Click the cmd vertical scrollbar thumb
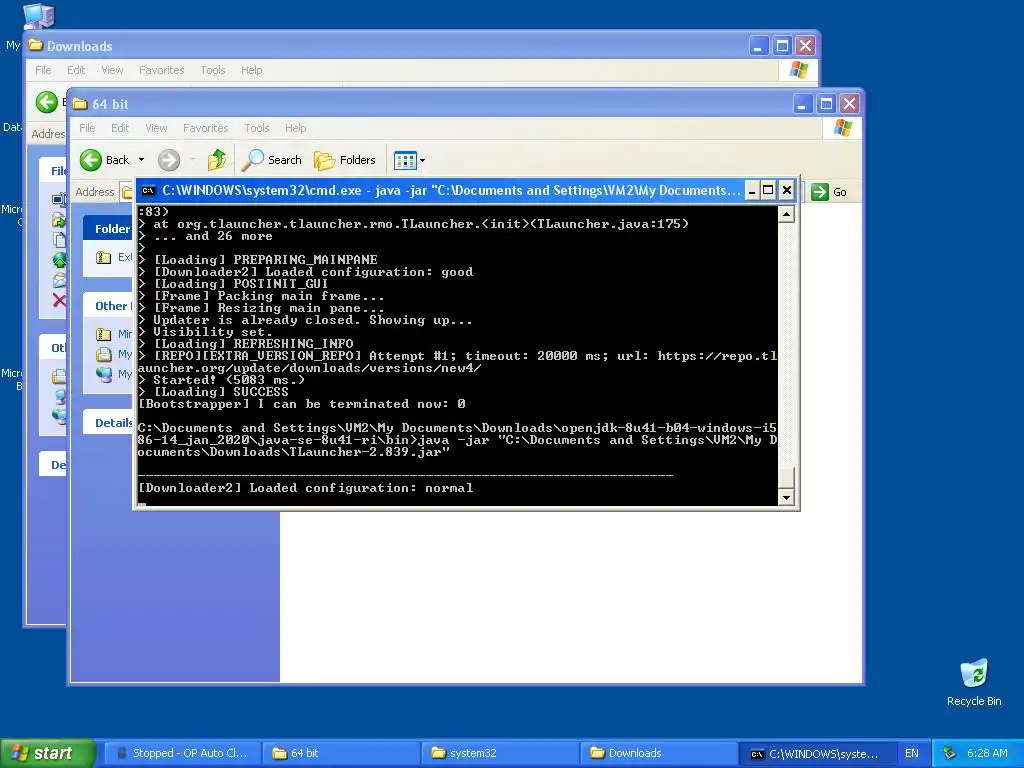Screen dimensions: 1024x768 [x=786, y=478]
